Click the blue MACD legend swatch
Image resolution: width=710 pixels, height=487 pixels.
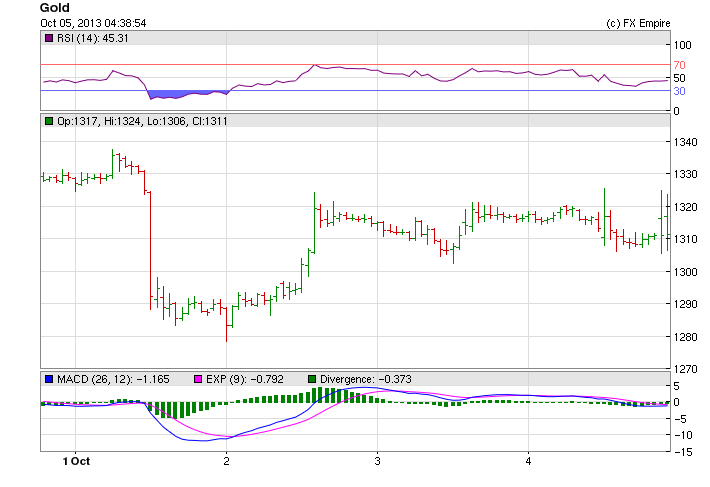(x=49, y=379)
